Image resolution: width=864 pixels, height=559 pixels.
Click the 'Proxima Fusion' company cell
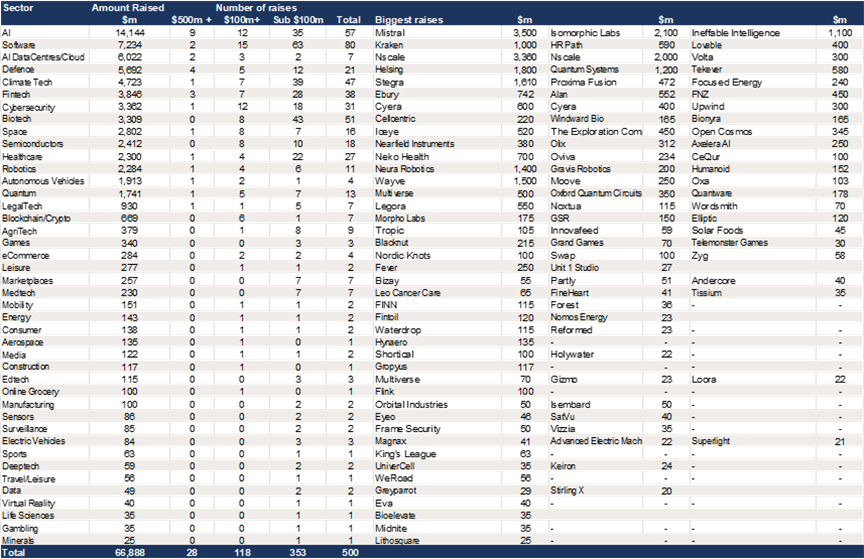point(584,82)
